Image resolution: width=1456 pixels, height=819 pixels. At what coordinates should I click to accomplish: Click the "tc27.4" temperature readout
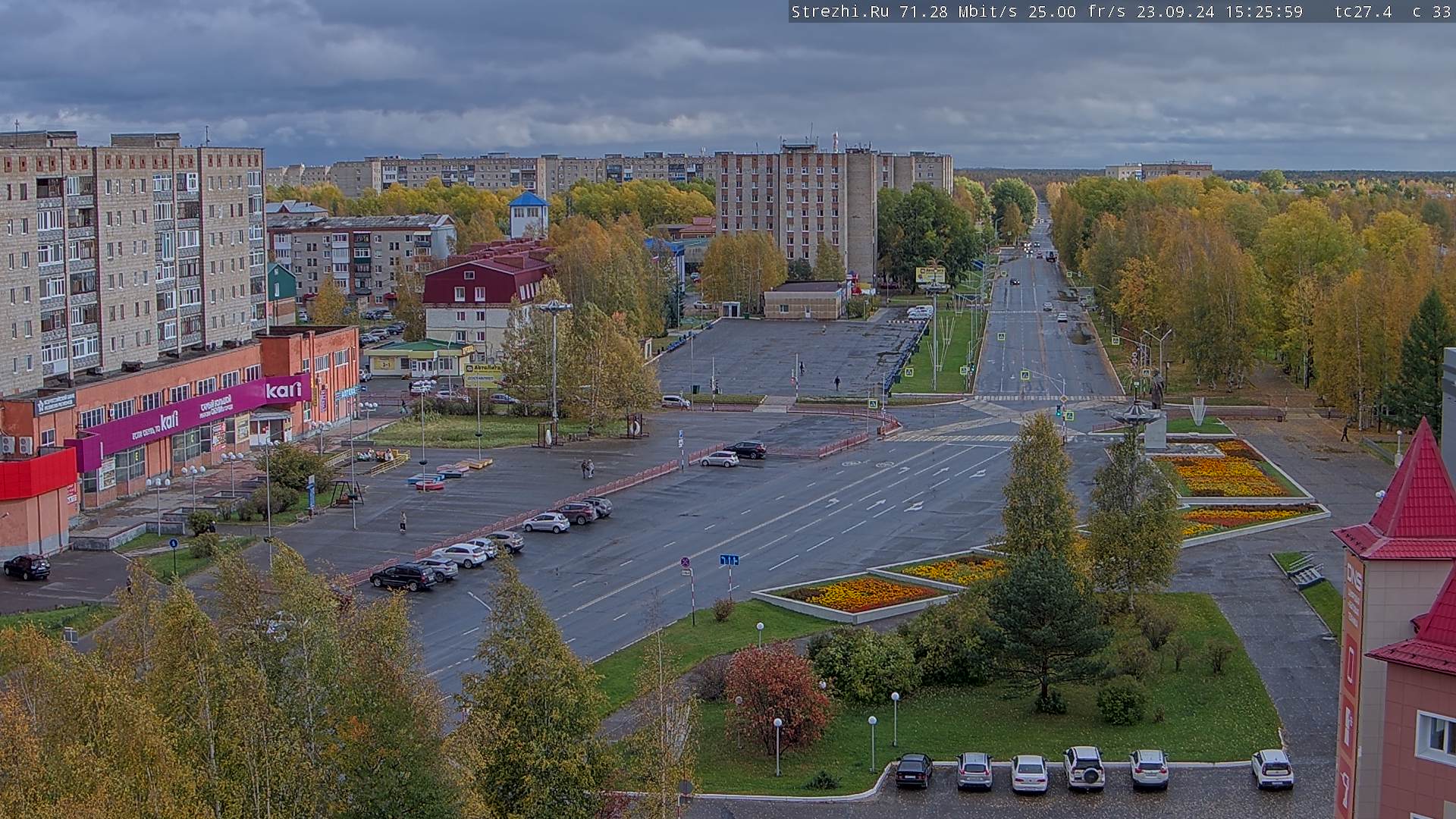(1363, 12)
